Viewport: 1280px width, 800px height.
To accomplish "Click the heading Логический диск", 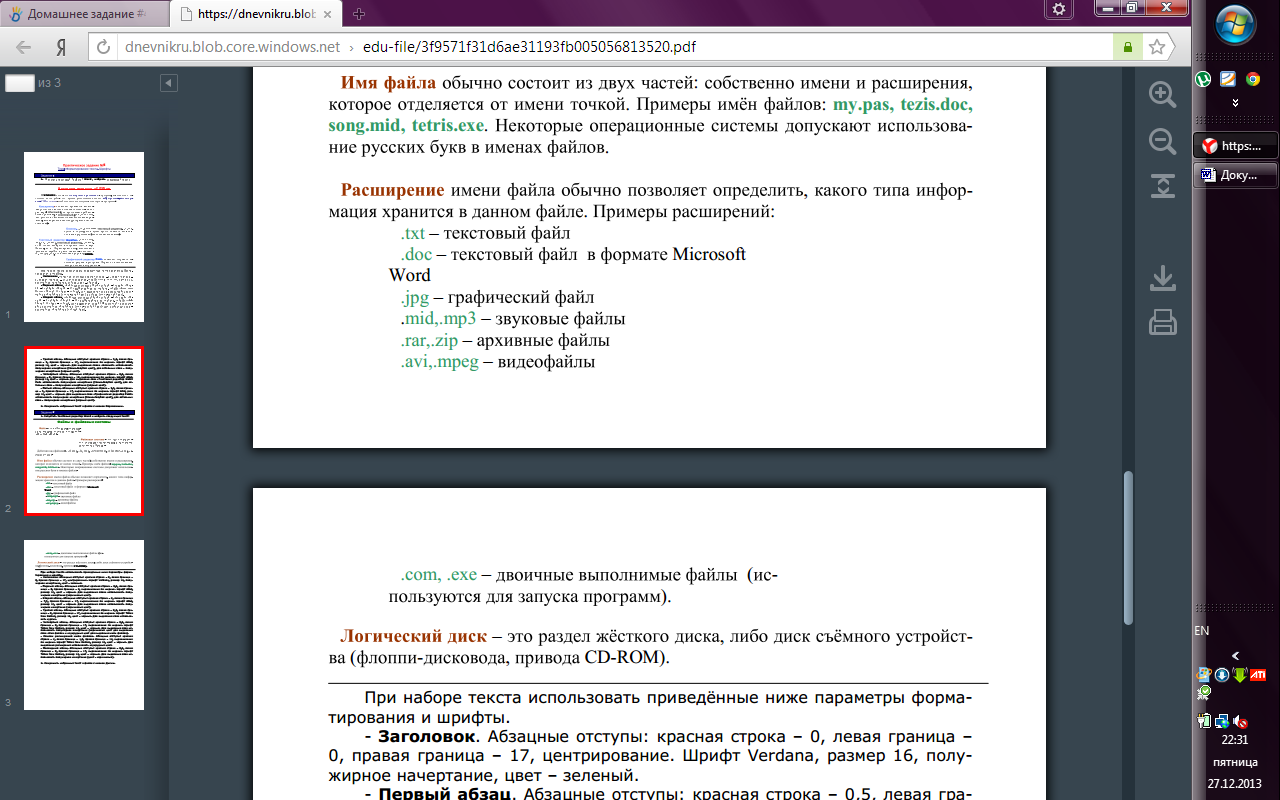I will coord(414,636).
